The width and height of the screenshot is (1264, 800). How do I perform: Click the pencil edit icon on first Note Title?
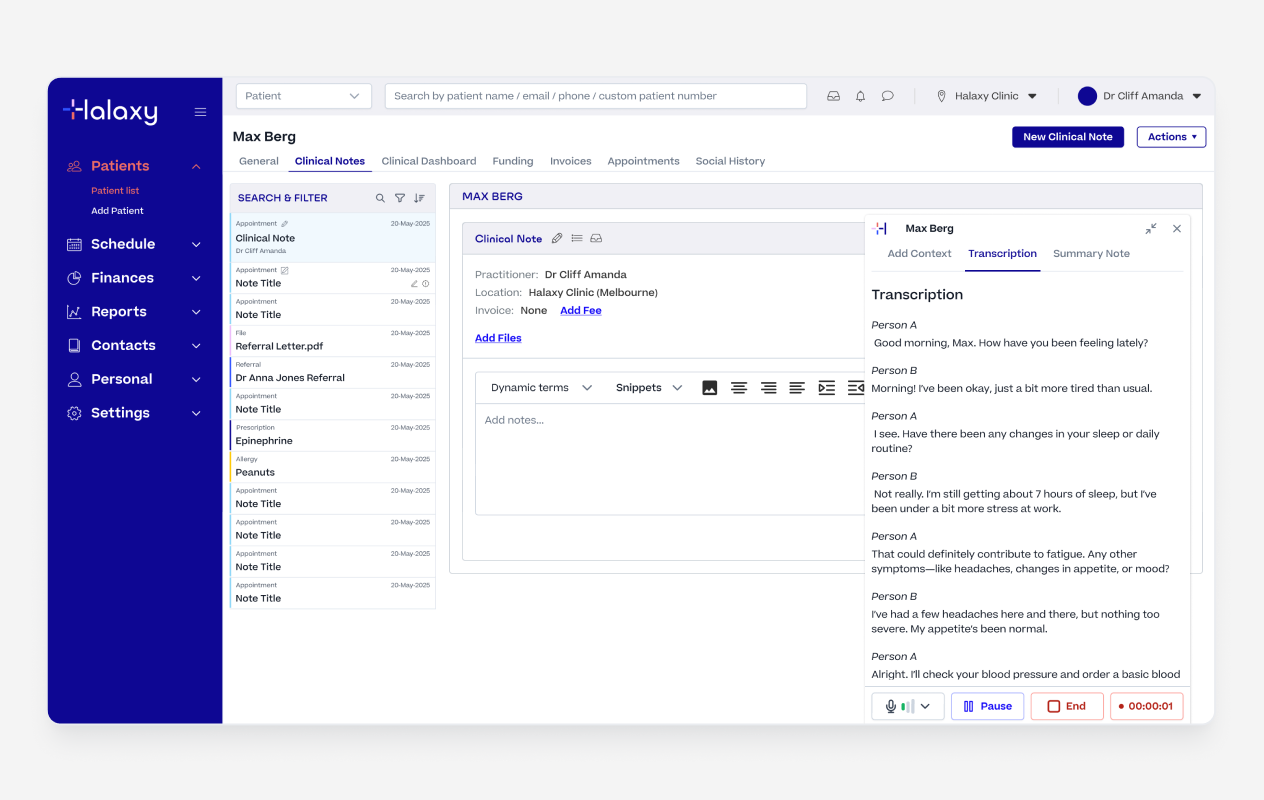click(x=415, y=284)
